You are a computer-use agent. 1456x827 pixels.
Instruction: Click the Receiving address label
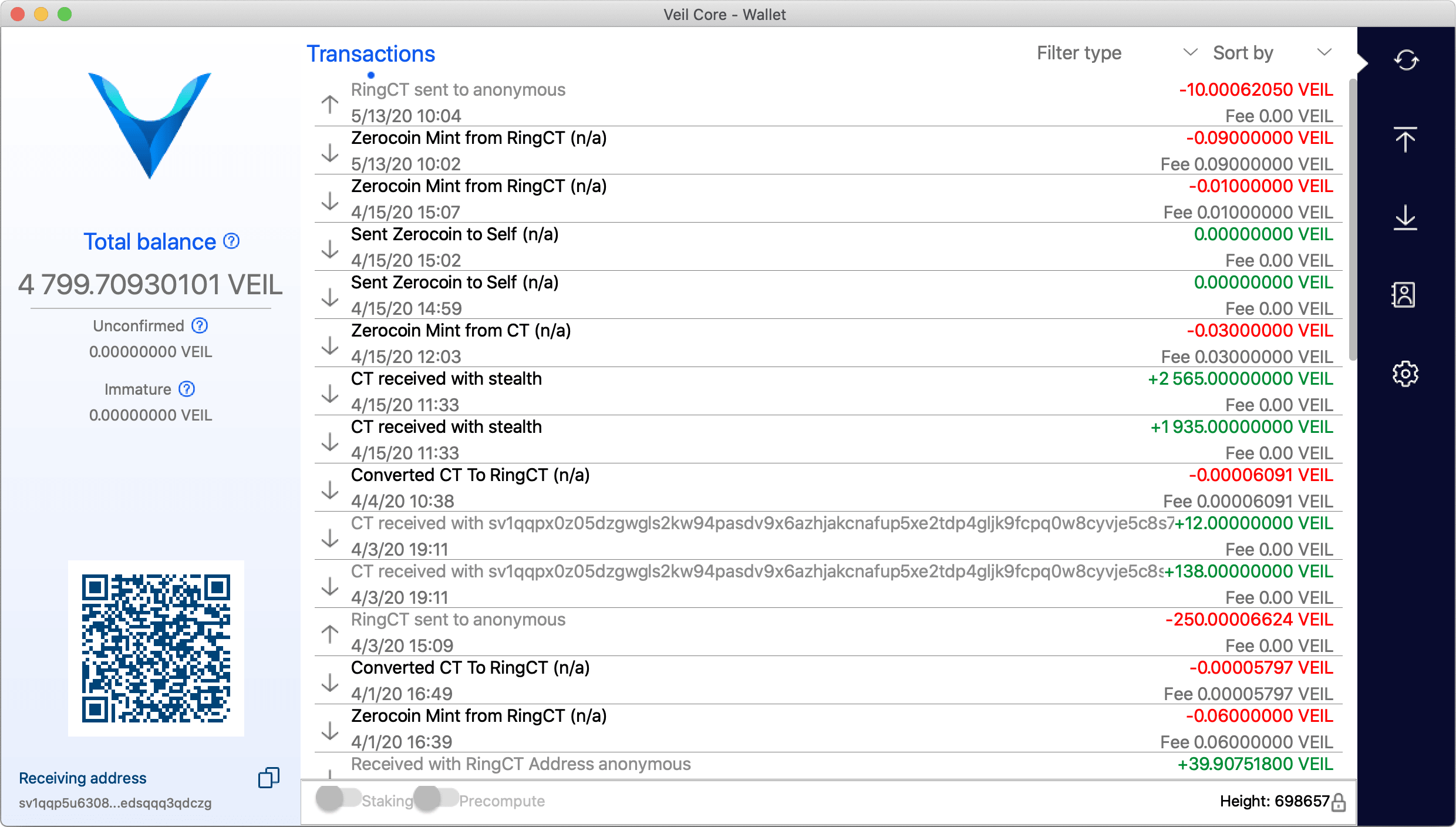(83, 778)
